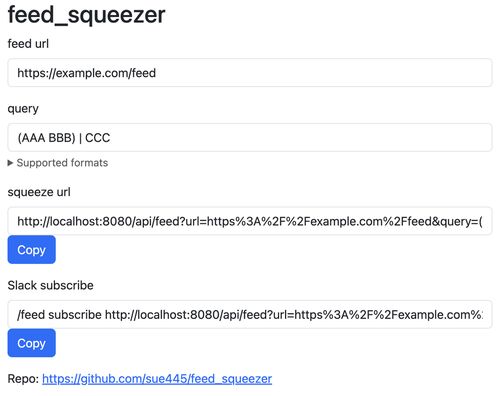Copy the Slack subscribe command
Image resolution: width=500 pixels, height=396 pixels.
32,343
